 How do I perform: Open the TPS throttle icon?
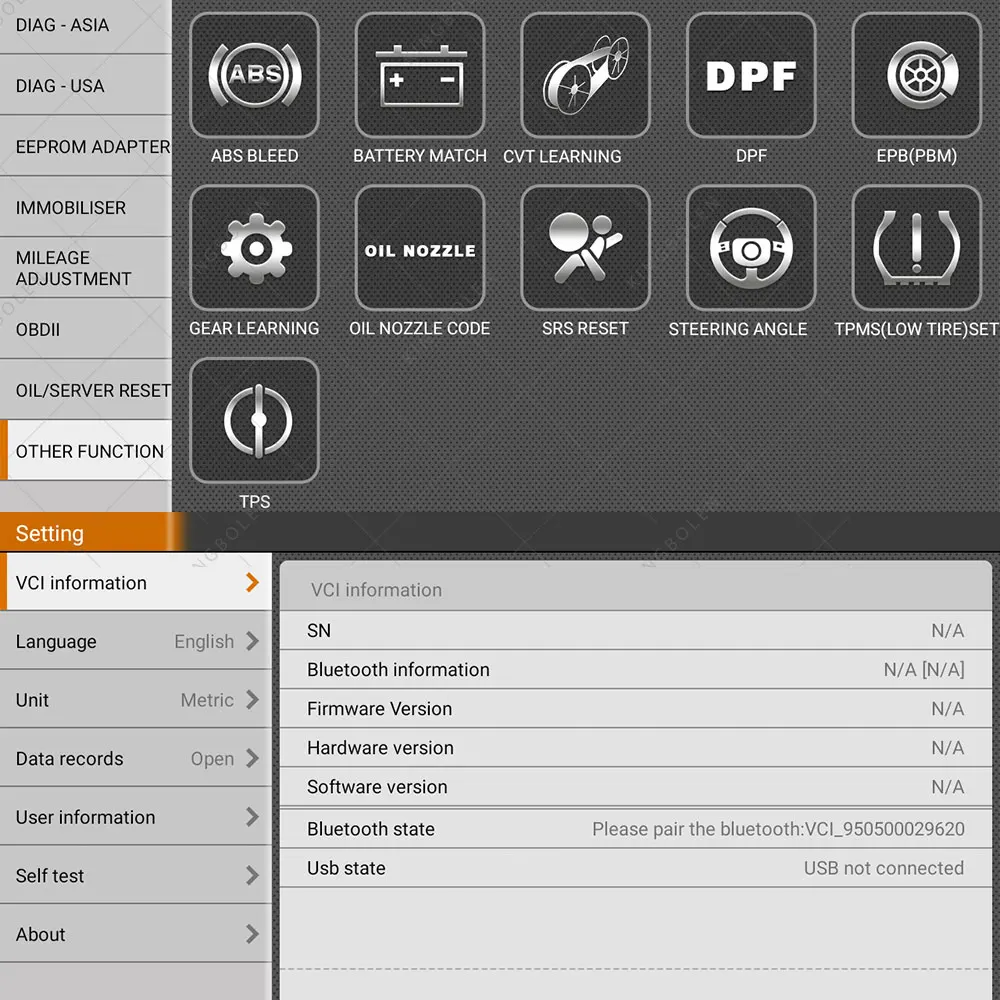[254, 420]
